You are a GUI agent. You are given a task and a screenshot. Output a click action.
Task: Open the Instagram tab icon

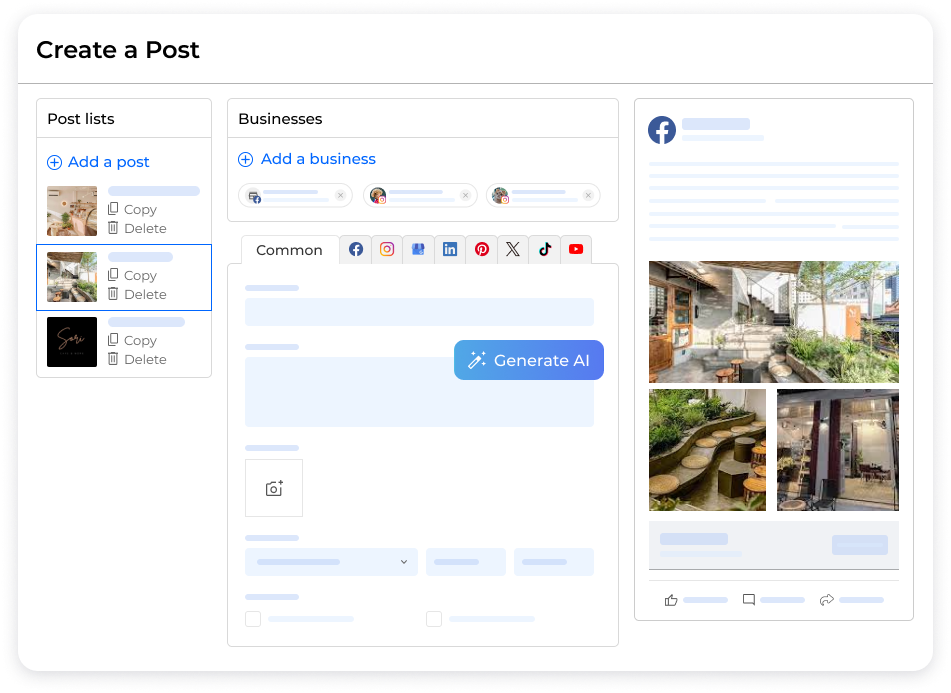(387, 249)
